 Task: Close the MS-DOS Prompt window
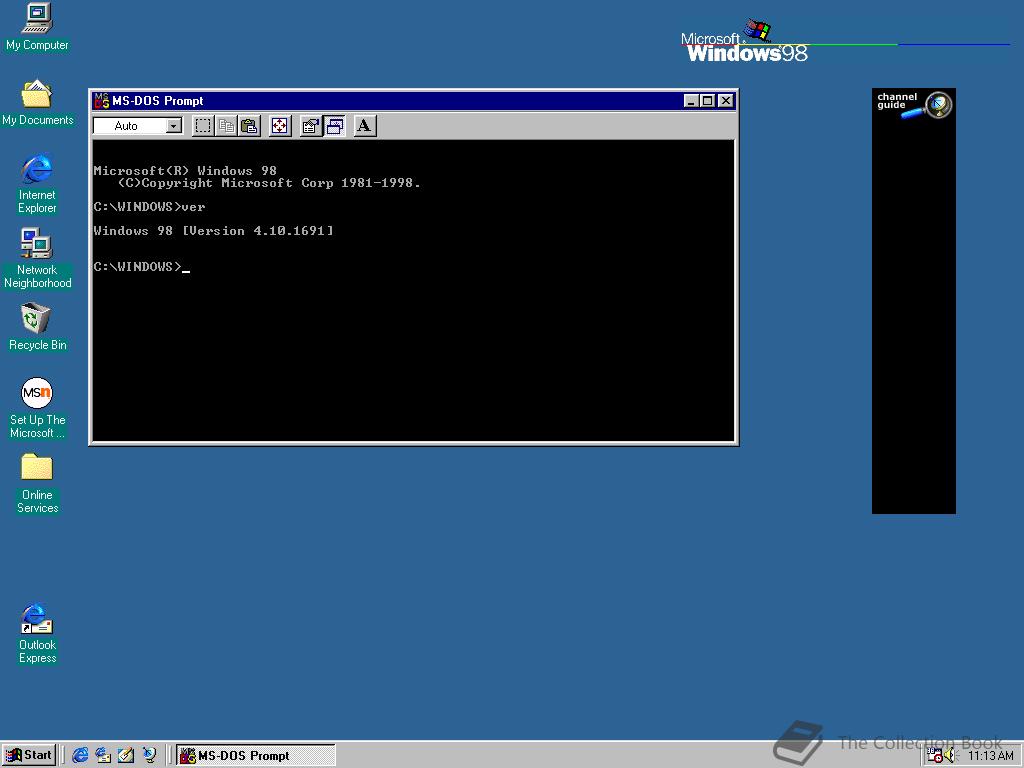[x=726, y=101]
